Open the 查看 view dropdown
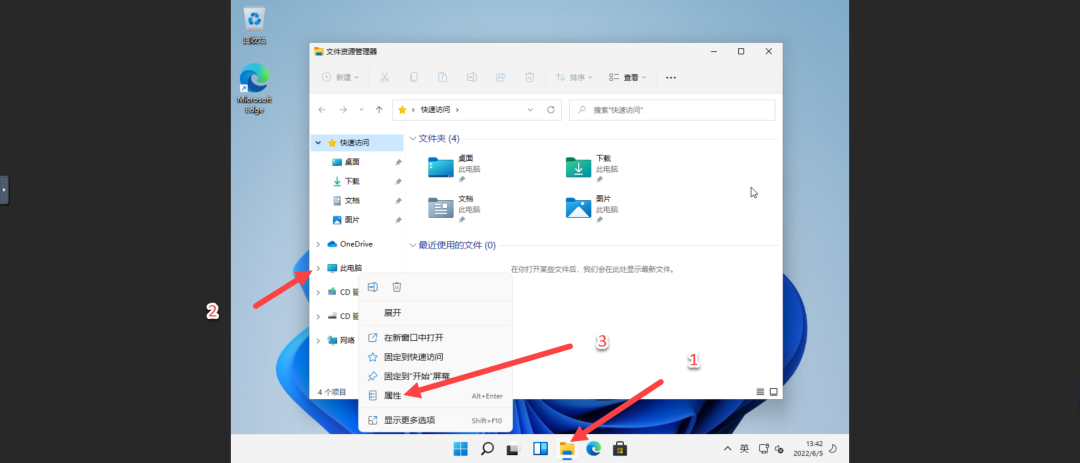 tap(627, 77)
